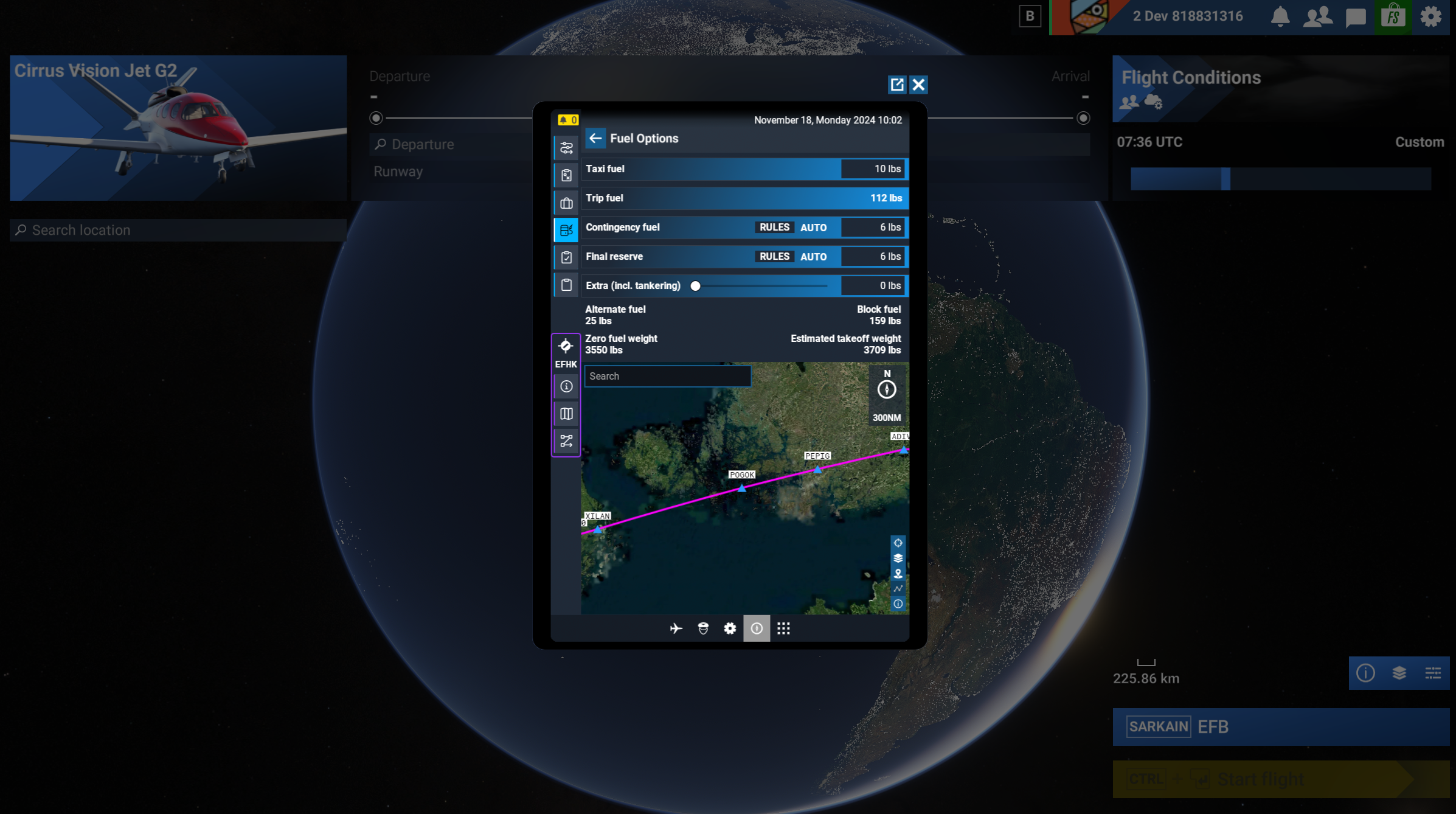Open the folded map sidebar icon
1456x814 pixels.
[566, 414]
